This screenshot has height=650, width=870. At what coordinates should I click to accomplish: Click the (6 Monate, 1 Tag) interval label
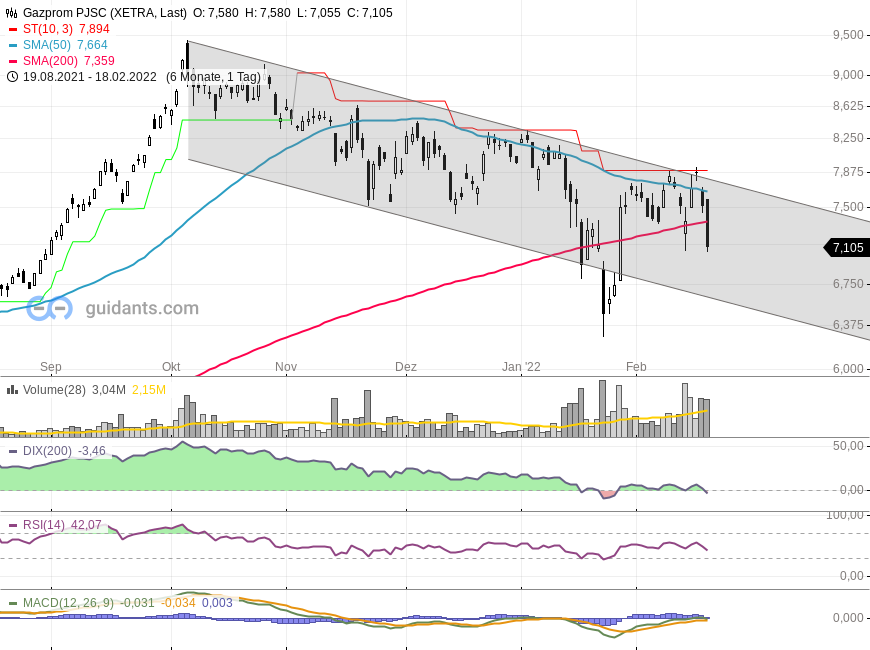click(214, 77)
